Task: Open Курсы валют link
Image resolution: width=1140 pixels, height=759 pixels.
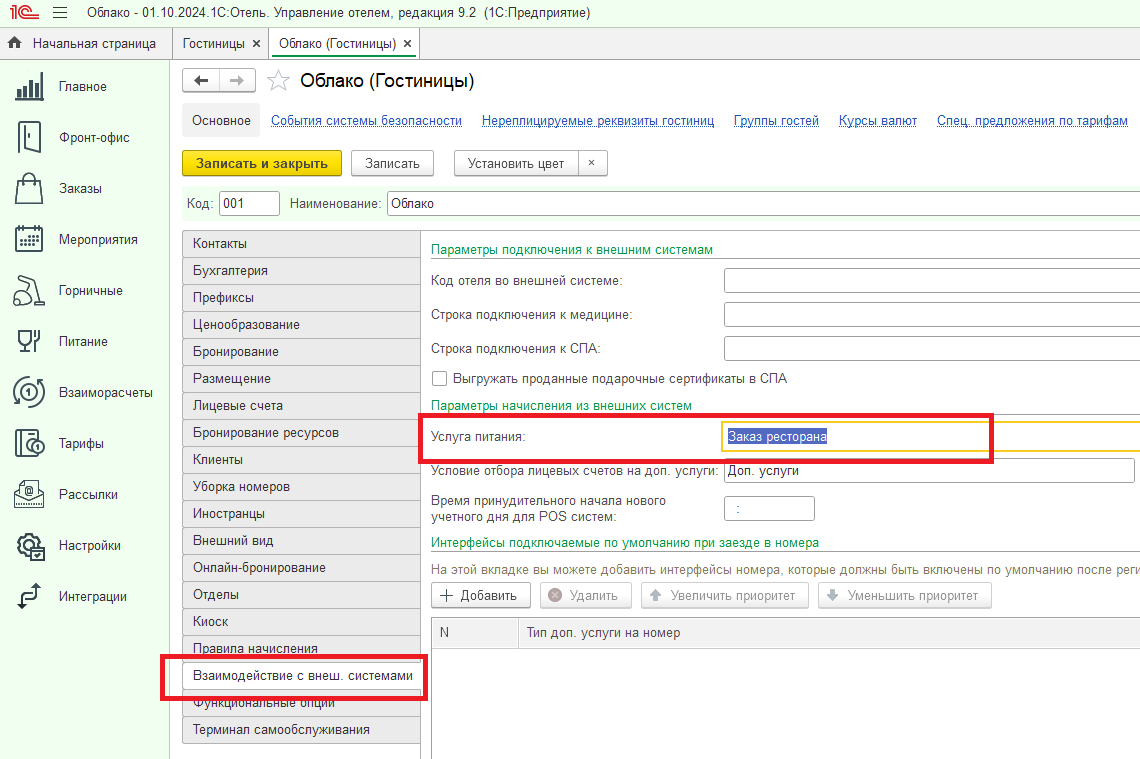Action: [878, 121]
